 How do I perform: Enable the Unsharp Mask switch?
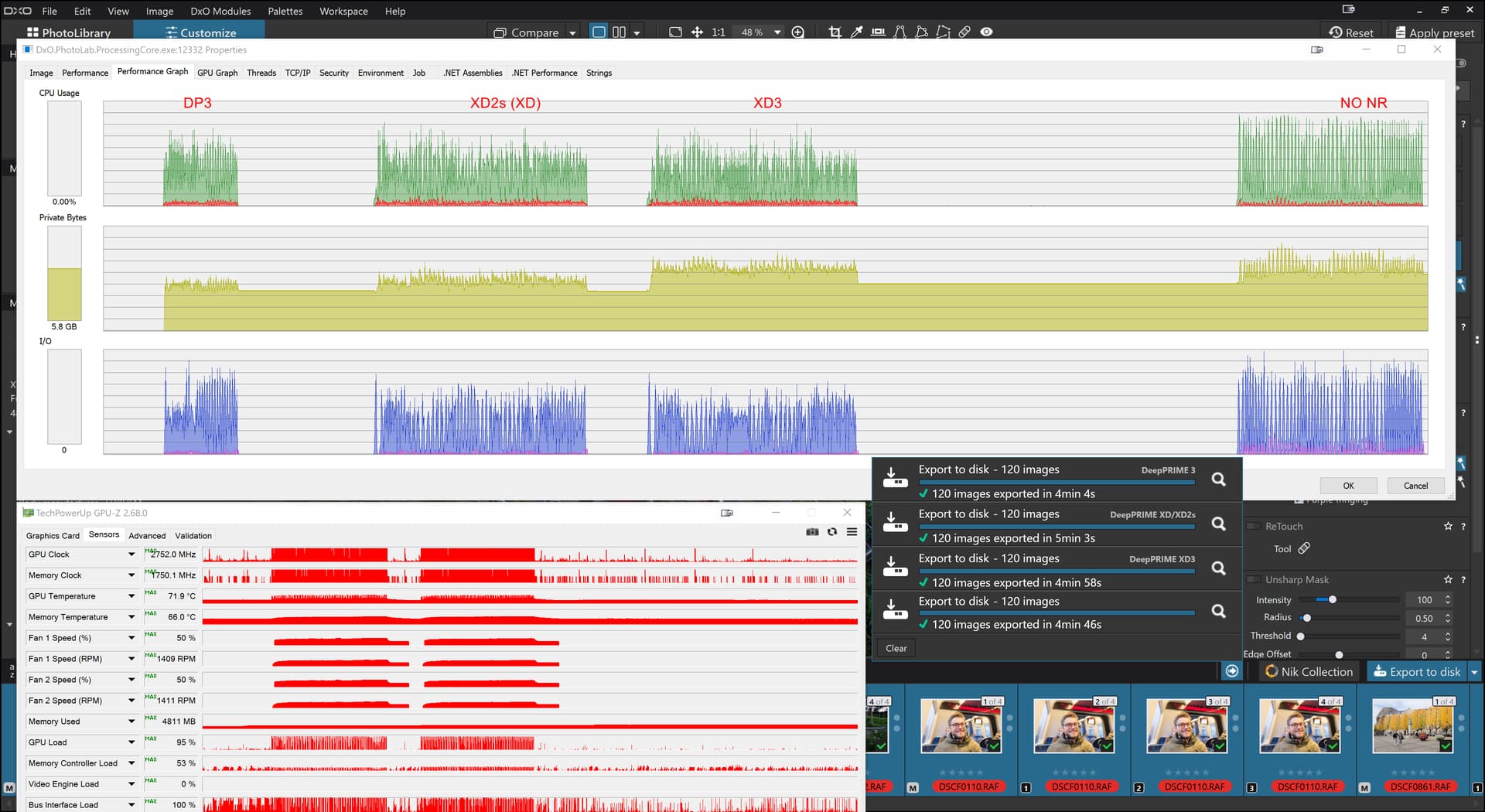pyautogui.click(x=1253, y=579)
